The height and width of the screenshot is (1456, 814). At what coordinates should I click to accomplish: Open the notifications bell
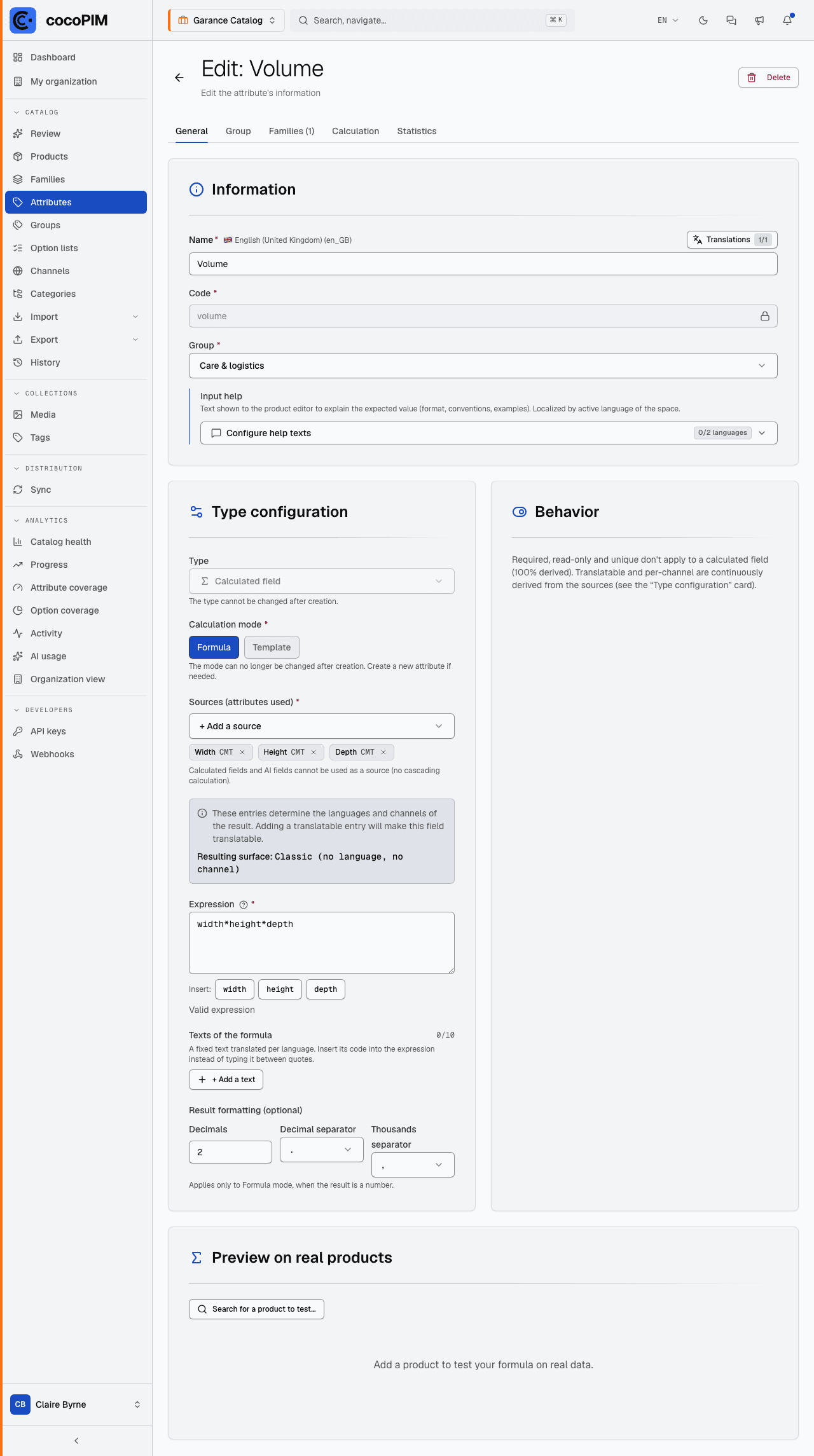787,20
